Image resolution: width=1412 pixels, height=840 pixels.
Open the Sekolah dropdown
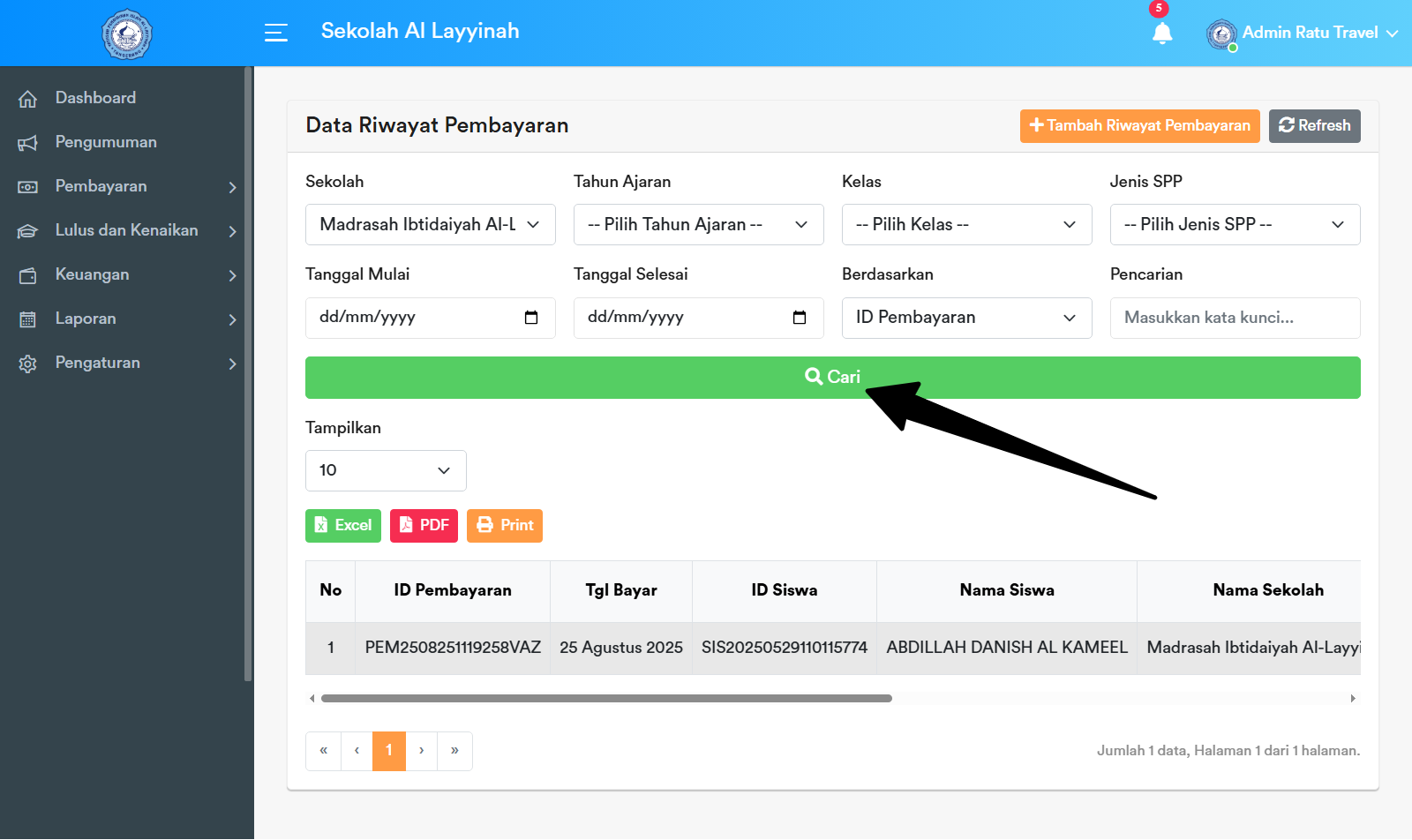click(430, 225)
